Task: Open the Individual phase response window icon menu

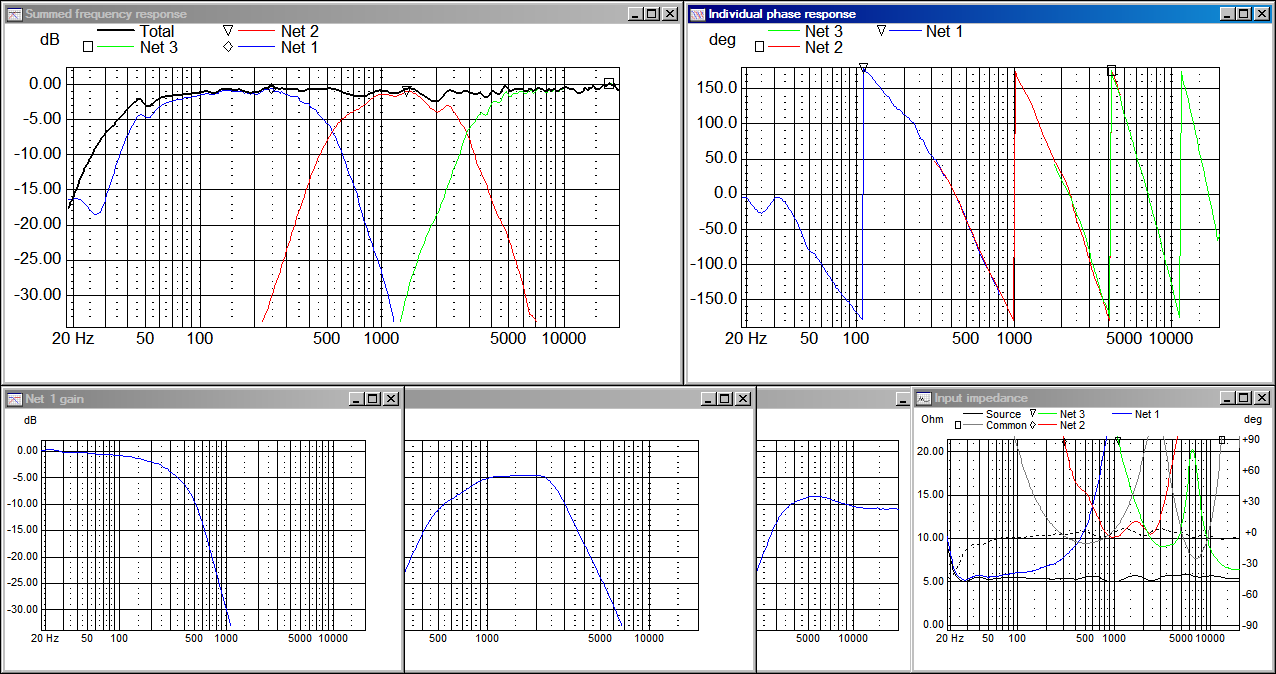Action: point(697,14)
